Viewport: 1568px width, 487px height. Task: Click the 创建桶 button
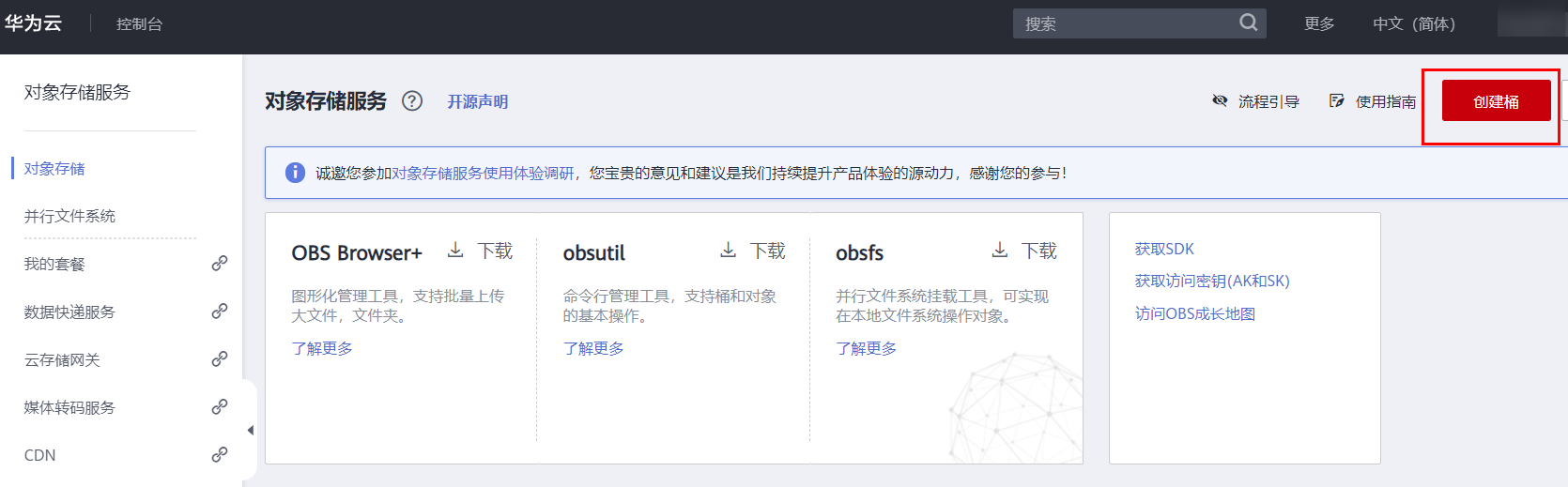coord(1496,101)
